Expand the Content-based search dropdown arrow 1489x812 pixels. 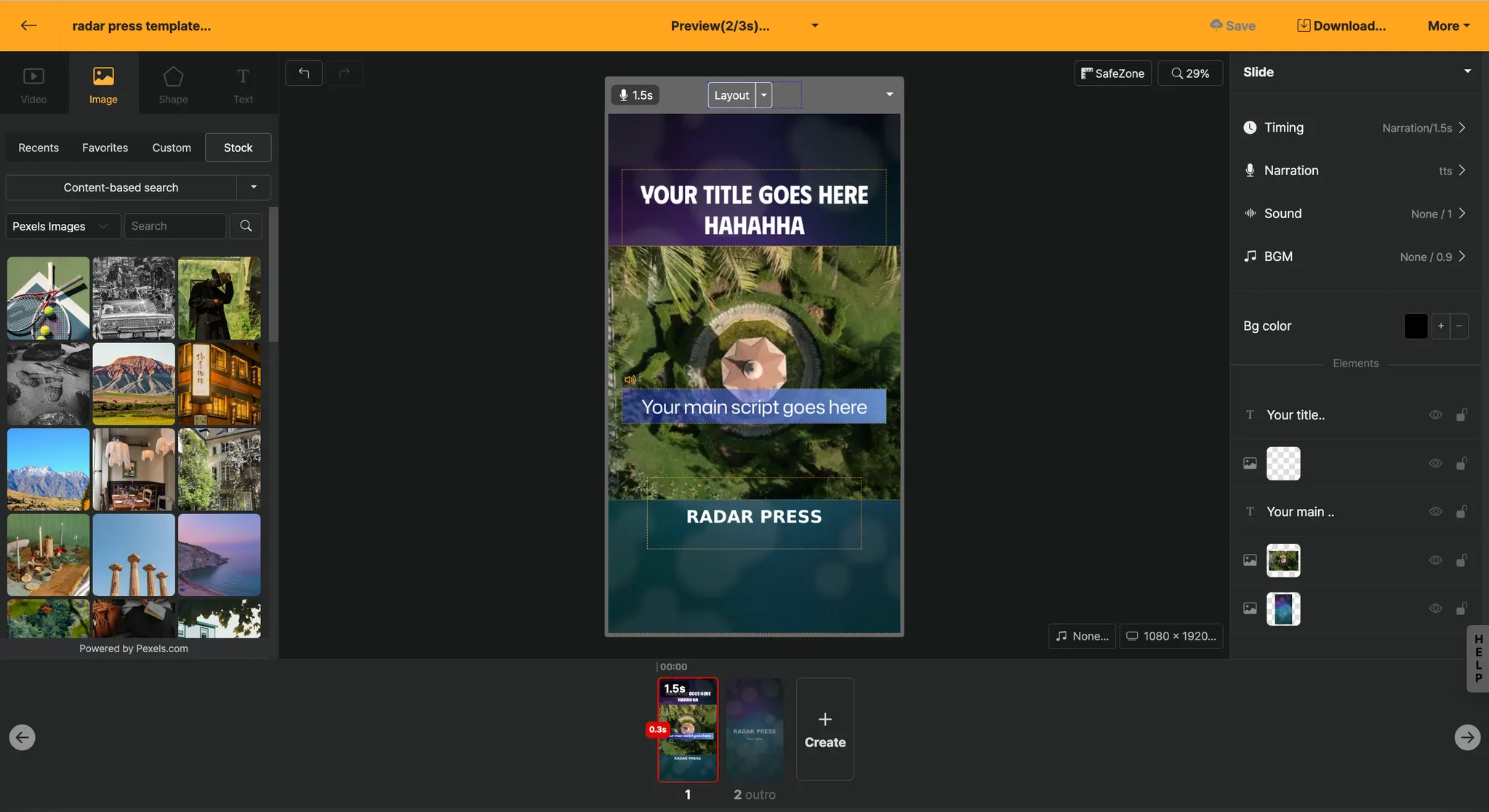(x=254, y=188)
